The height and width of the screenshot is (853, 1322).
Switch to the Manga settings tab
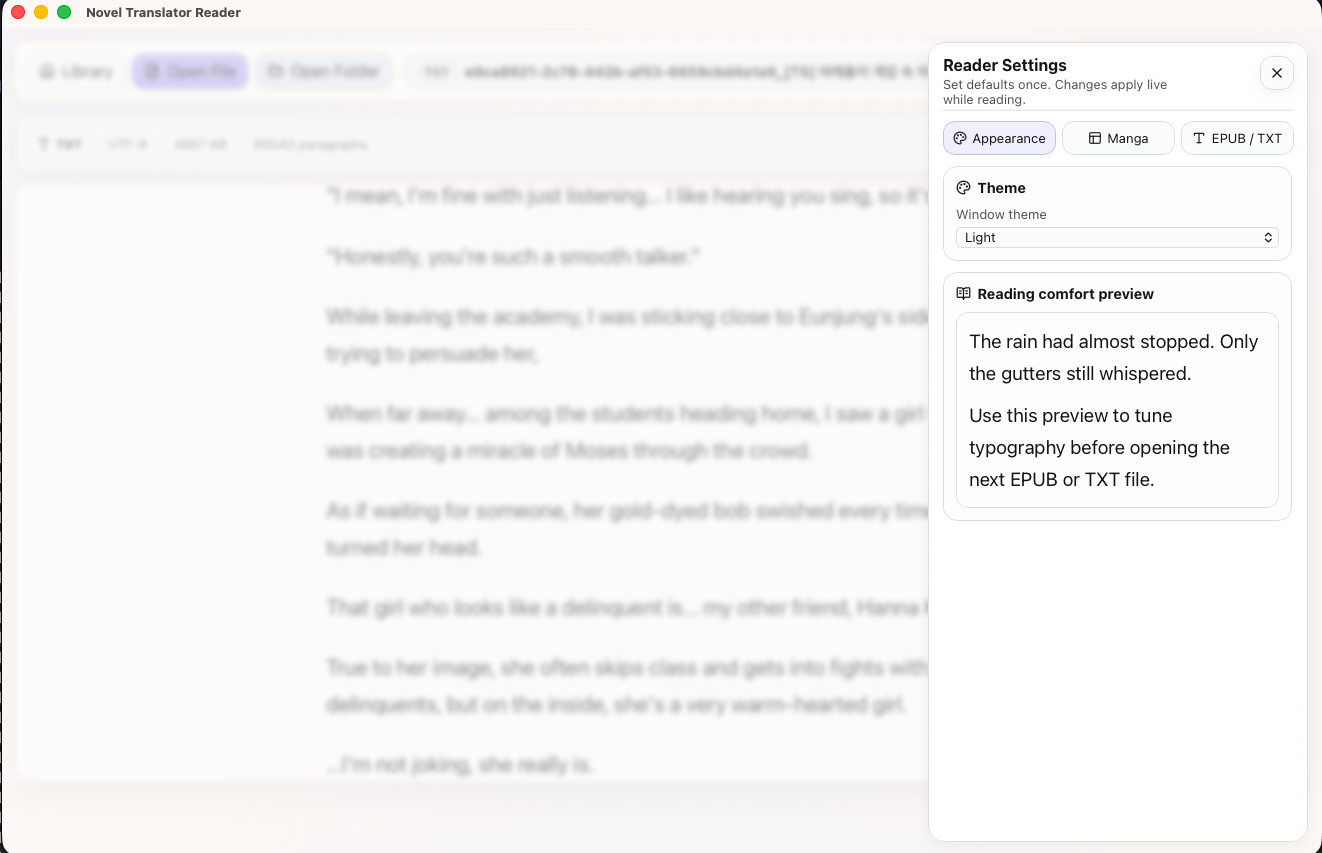coord(1118,138)
